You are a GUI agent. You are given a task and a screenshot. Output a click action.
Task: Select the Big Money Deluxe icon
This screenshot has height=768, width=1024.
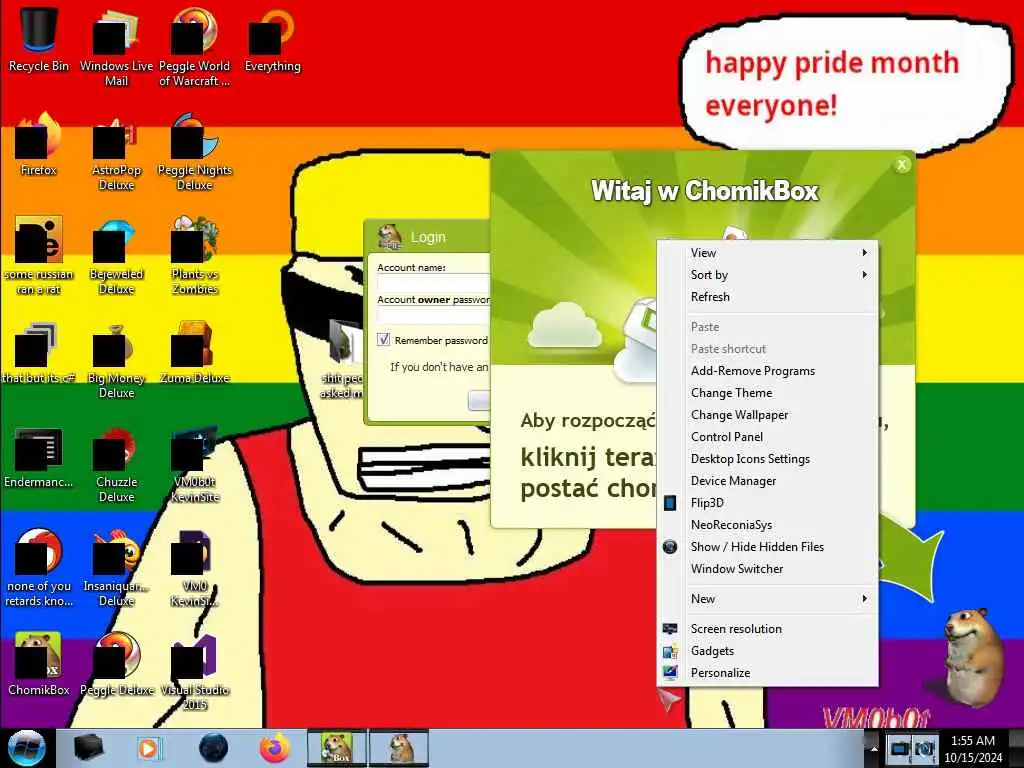point(116,360)
